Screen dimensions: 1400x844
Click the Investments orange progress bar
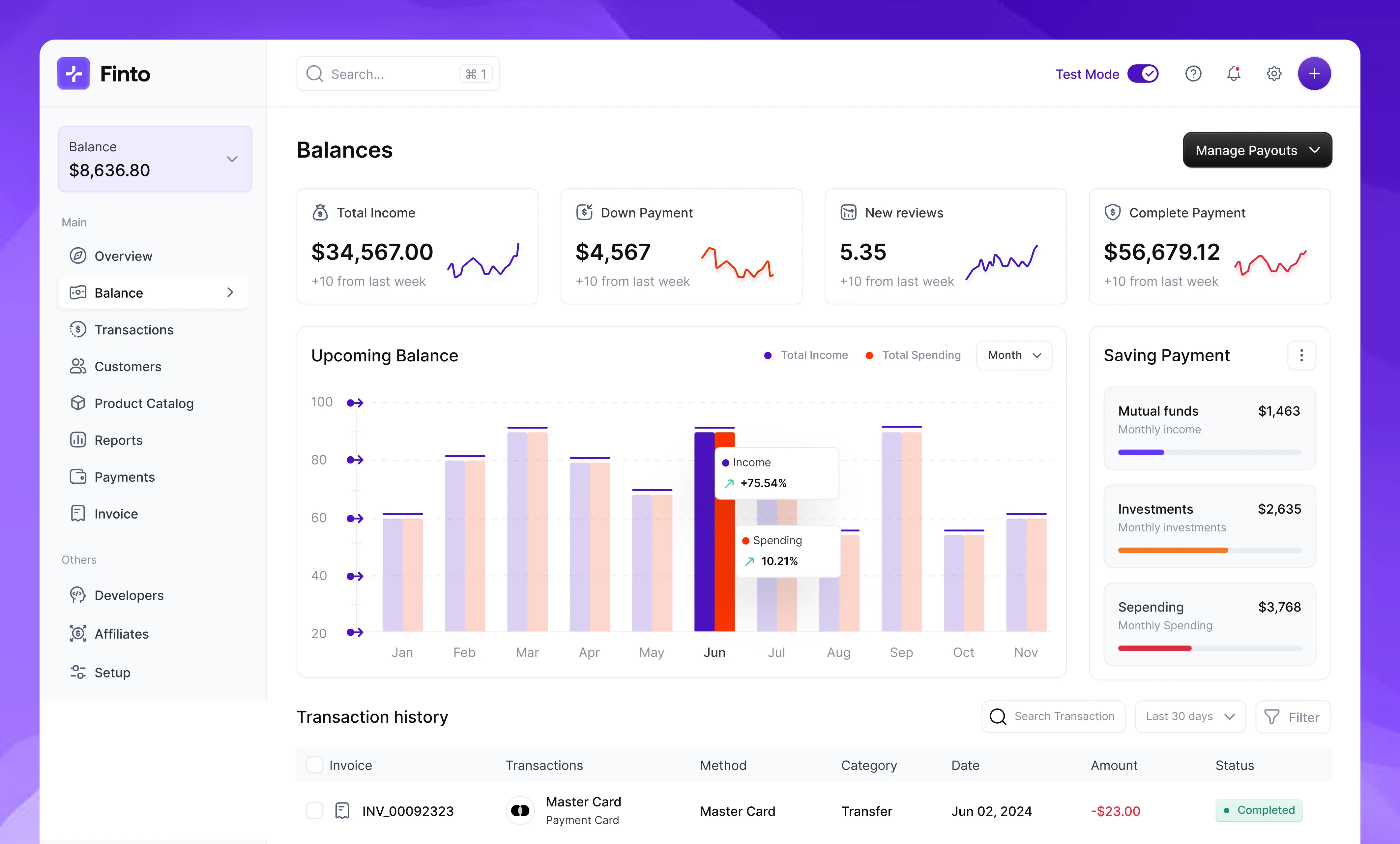coord(1173,550)
